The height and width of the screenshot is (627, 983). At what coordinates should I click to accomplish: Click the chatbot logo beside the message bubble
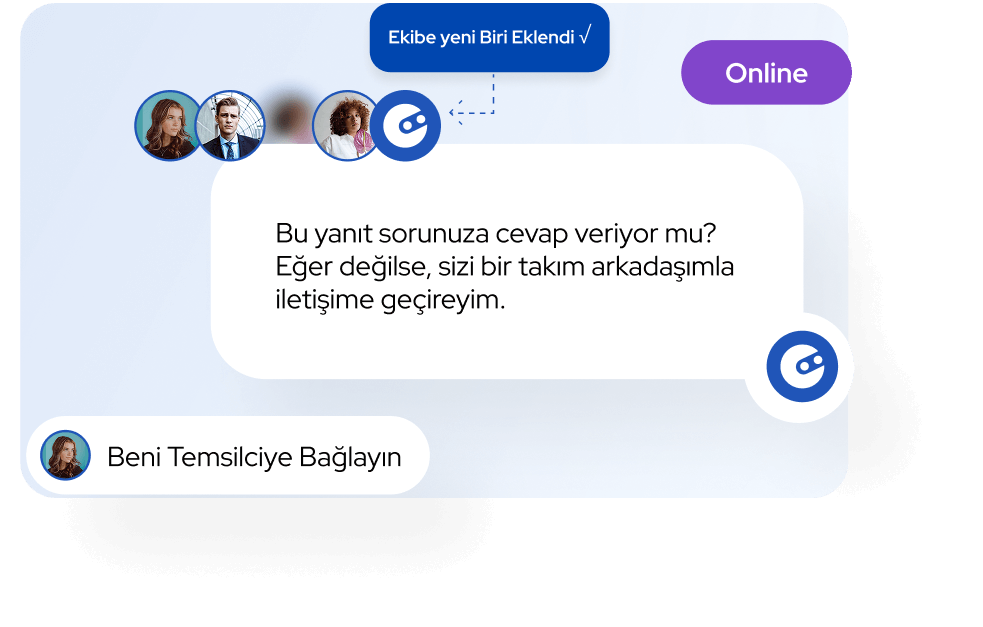click(802, 367)
